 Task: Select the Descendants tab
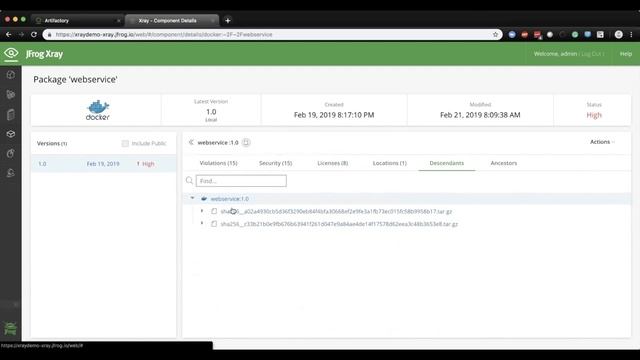pos(447,163)
